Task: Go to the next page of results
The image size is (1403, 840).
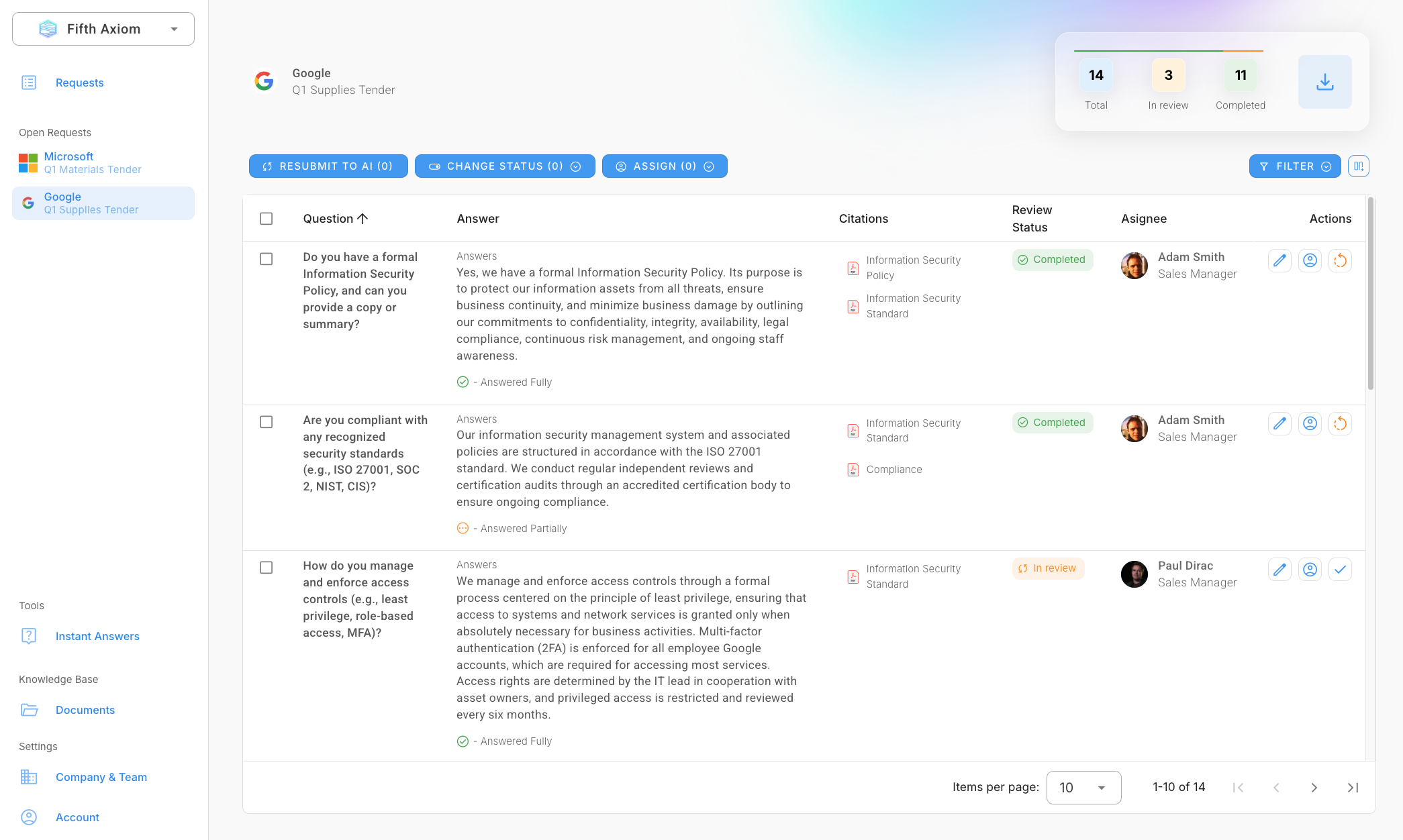Action: pyautogui.click(x=1314, y=788)
